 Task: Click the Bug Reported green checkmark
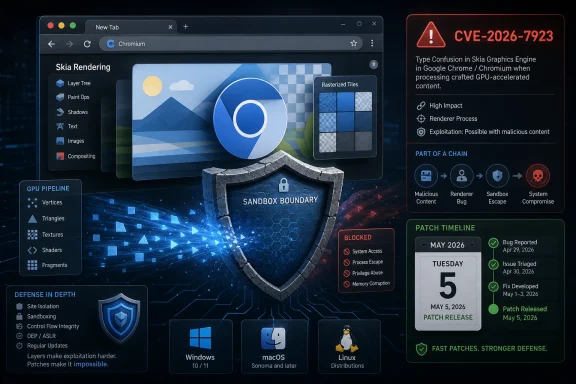[x=493, y=243]
